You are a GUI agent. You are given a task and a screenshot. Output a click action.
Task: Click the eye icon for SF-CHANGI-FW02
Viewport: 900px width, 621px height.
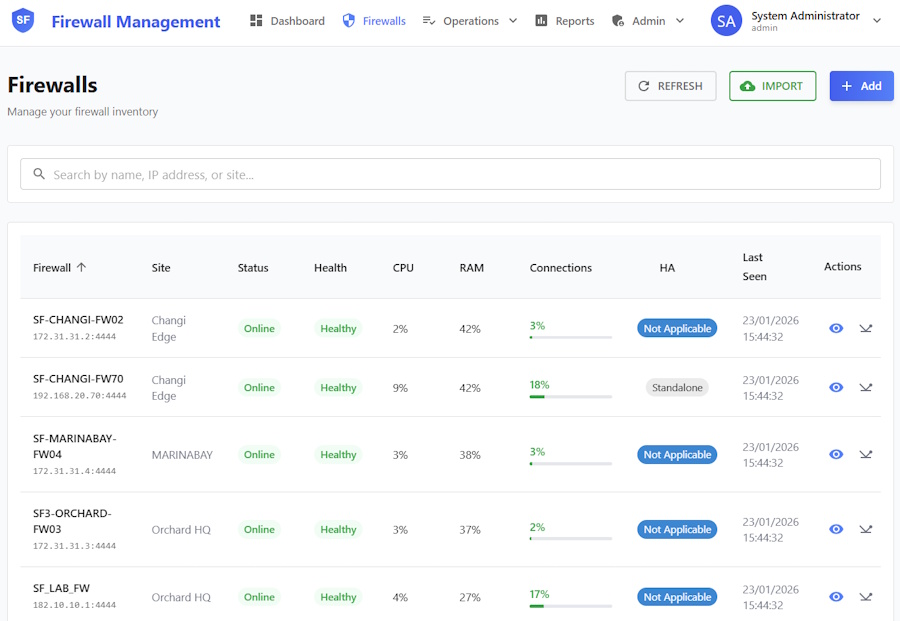pos(836,328)
